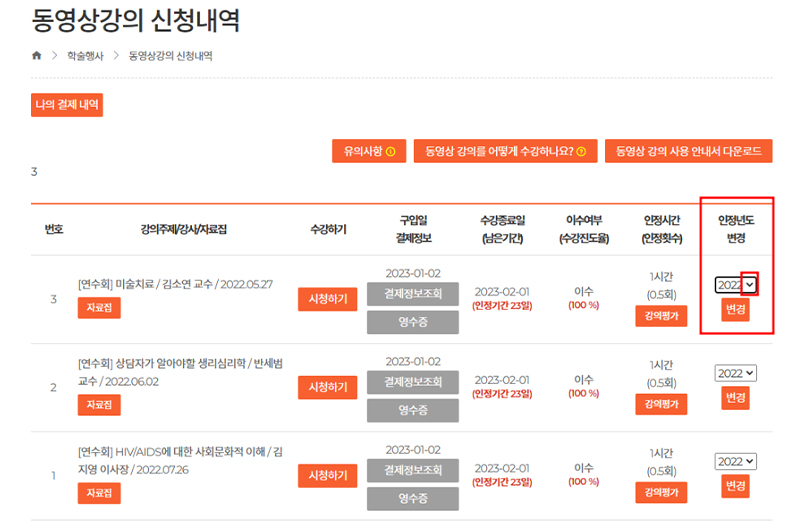Open 결제정보조회 for lecture number 3
Viewport: 800px width, 527px height.
412,294
